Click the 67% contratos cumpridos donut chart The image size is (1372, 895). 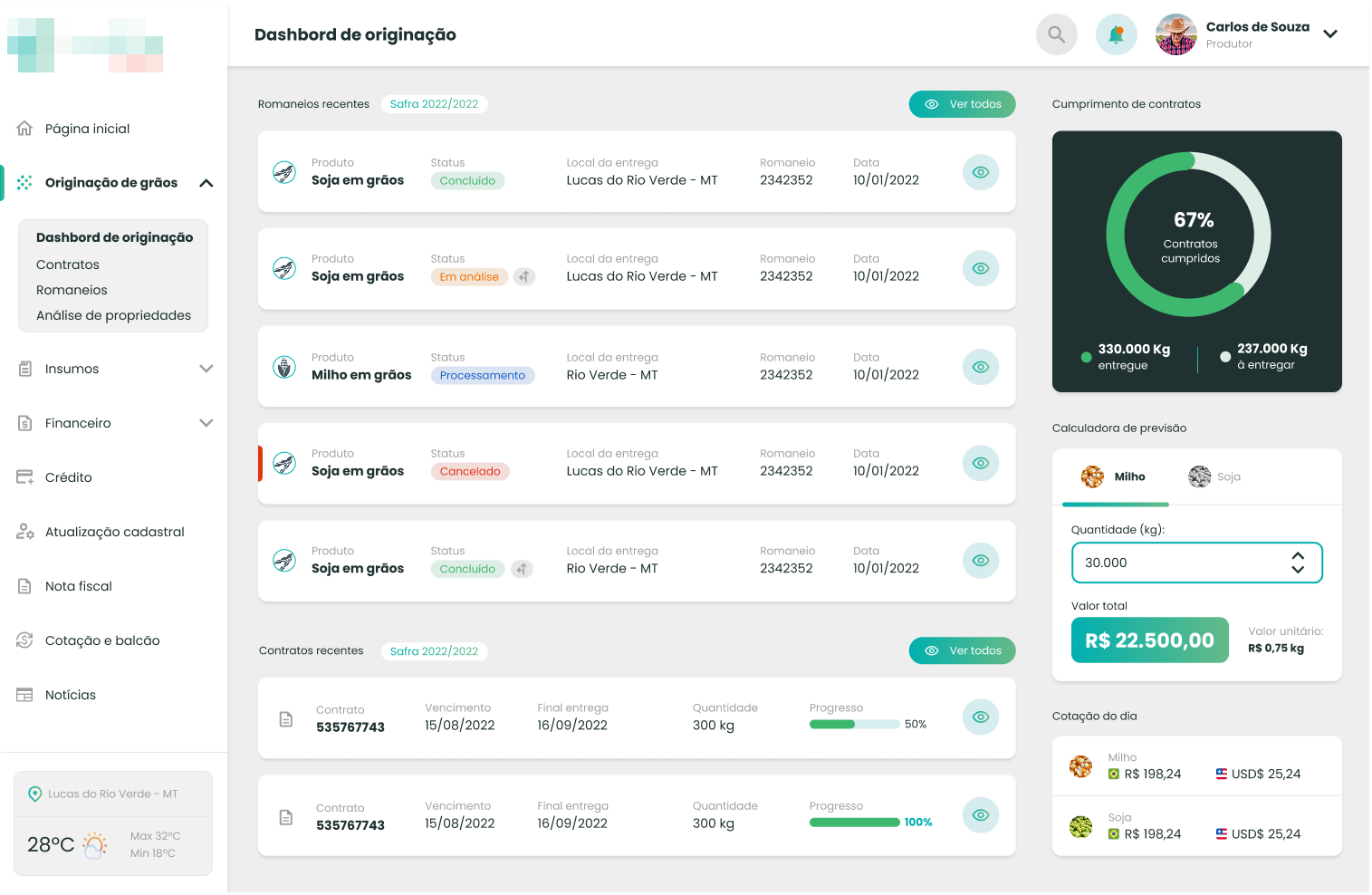pos(1188,235)
